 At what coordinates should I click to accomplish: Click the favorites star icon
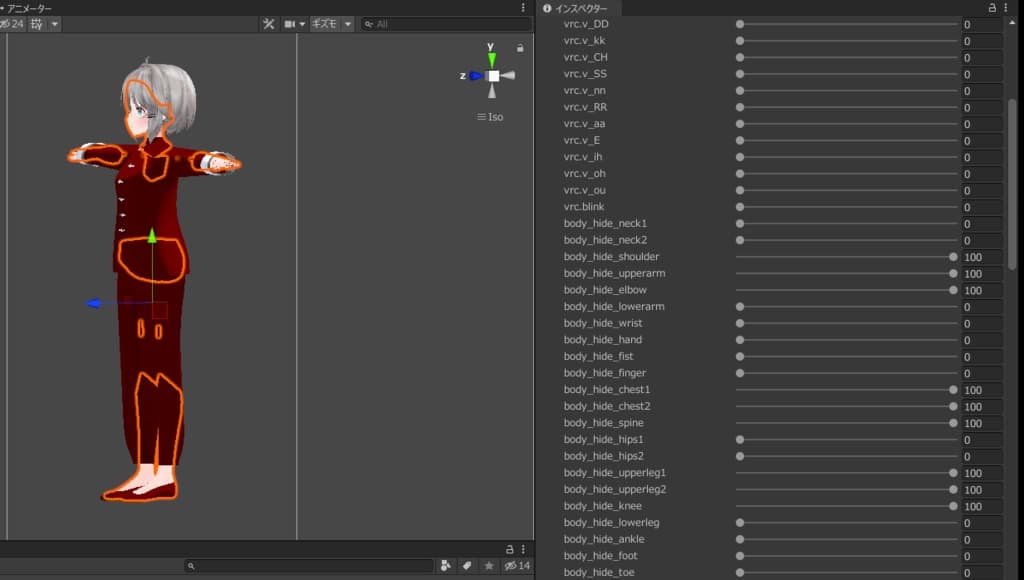click(x=489, y=566)
